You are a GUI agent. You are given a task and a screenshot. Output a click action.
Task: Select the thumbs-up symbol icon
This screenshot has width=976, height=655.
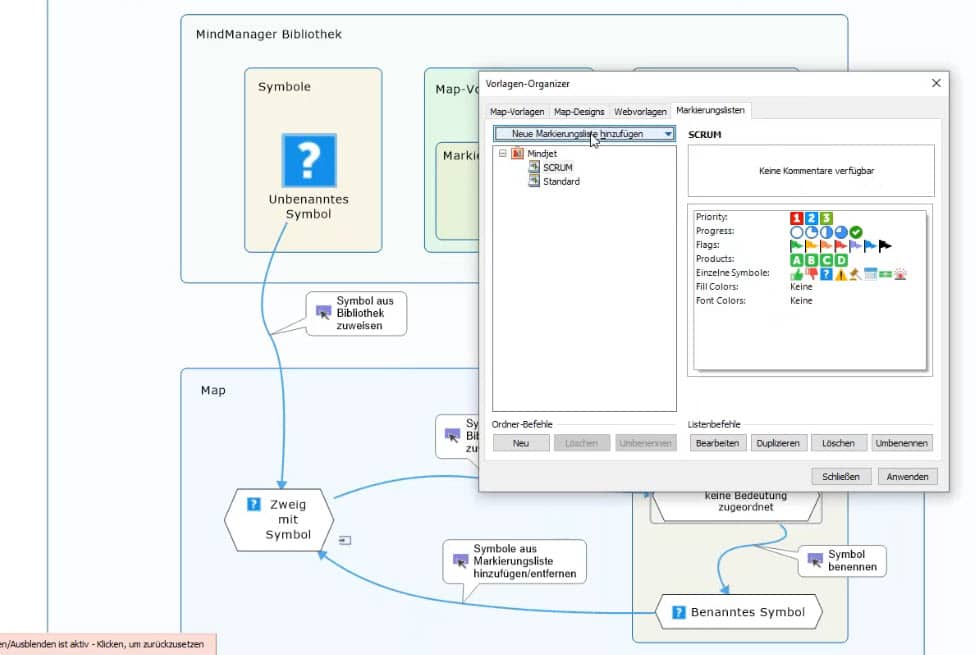798,273
